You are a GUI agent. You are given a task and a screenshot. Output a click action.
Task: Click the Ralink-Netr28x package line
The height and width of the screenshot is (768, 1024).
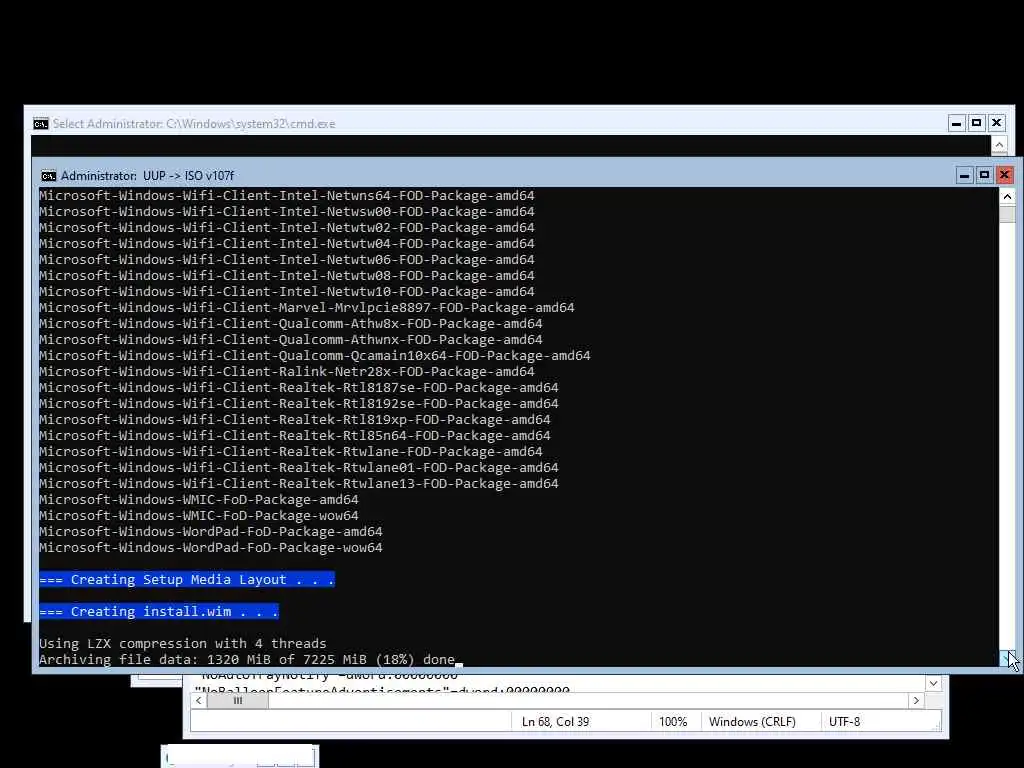pyautogui.click(x=287, y=372)
